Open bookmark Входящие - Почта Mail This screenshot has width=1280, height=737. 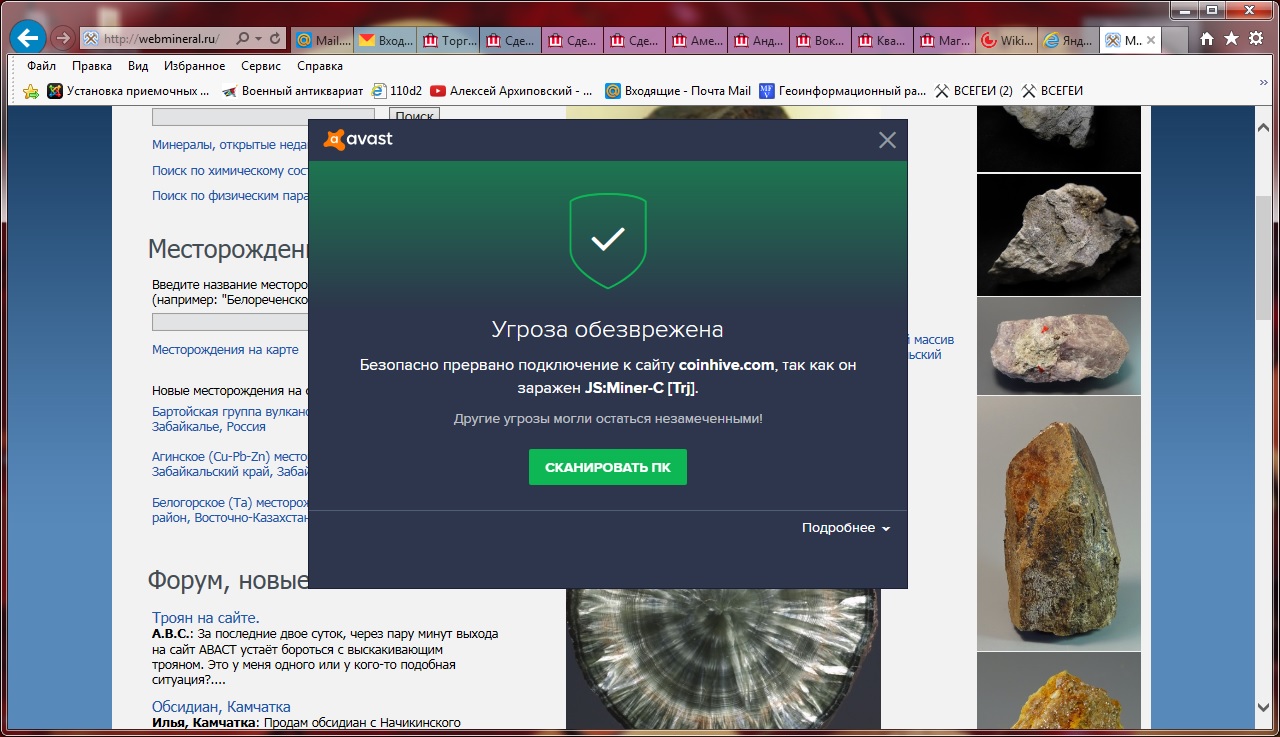click(678, 91)
